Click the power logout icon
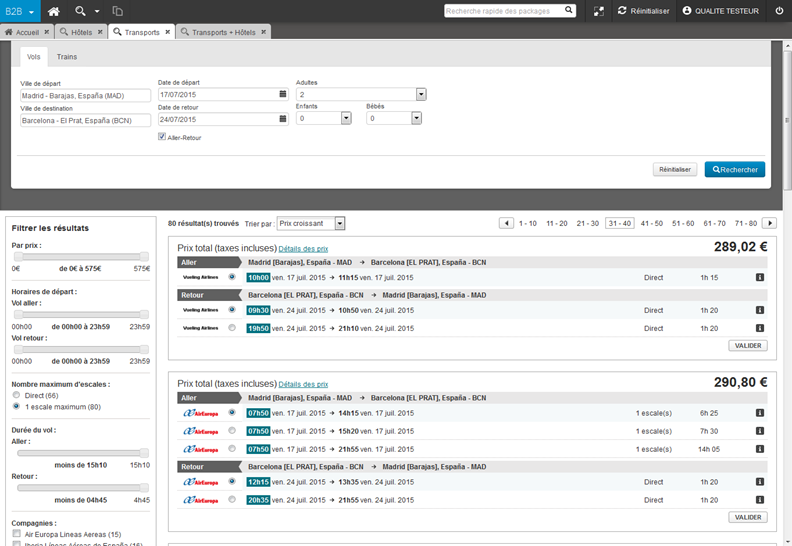 tap(779, 10)
